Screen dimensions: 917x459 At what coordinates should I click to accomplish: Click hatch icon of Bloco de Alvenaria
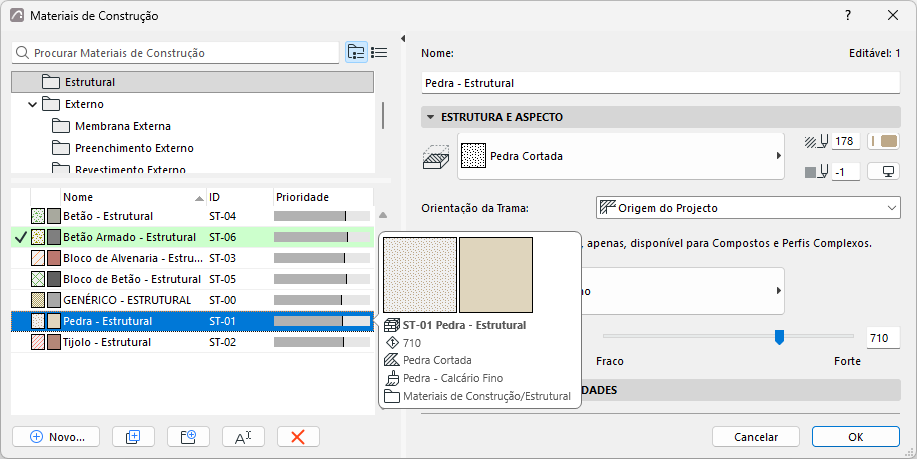coord(38,258)
